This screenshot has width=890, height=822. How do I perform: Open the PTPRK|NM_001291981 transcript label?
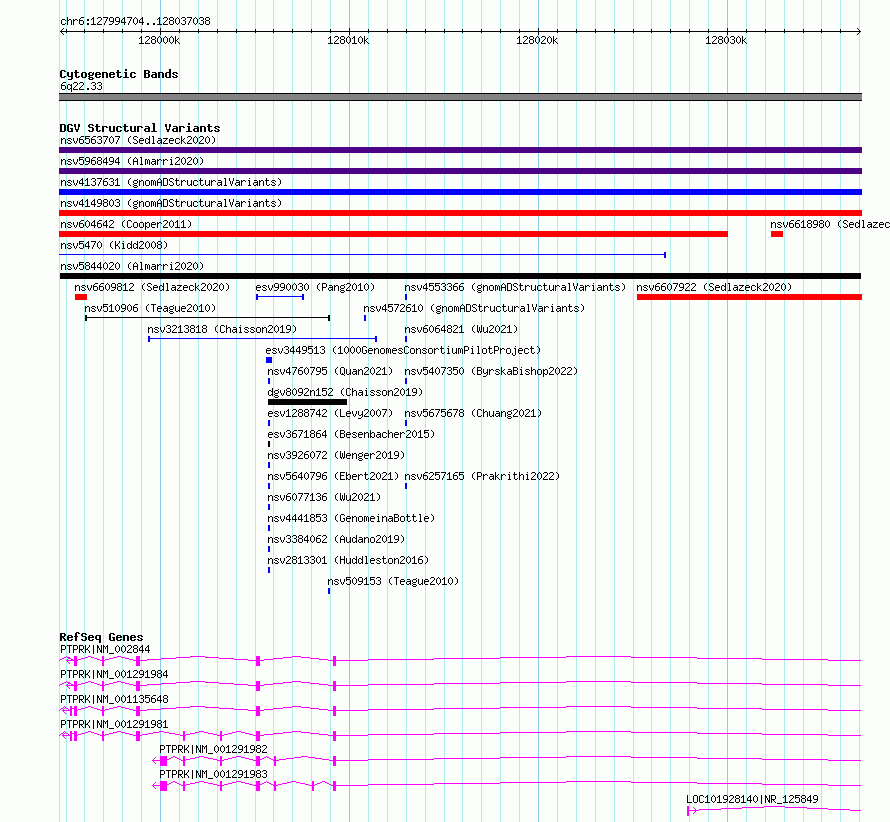(114, 724)
